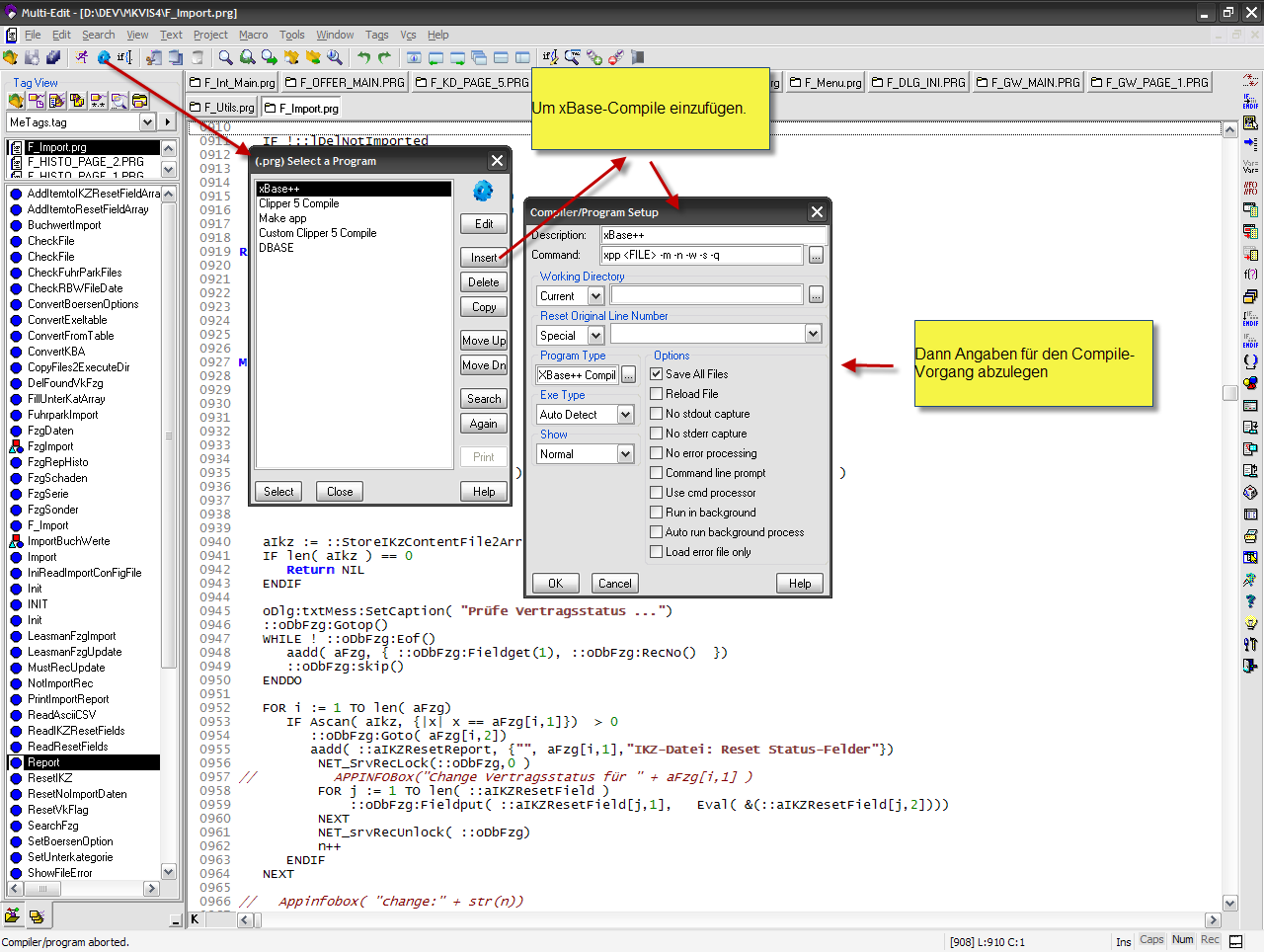Toggle No error processing checkbox
This screenshot has width=1264, height=952.
point(656,453)
